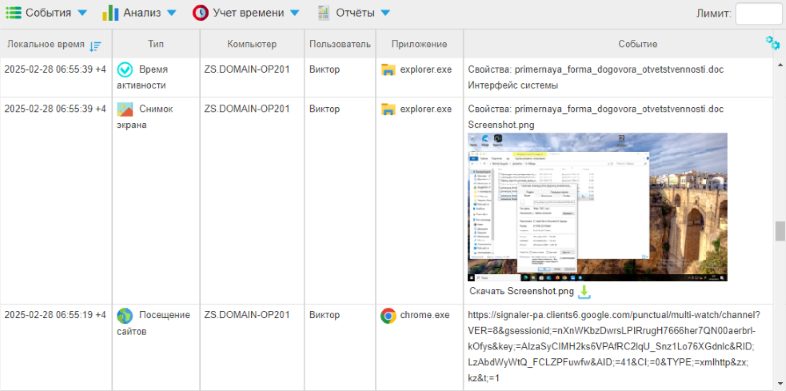
Task: Click the bar chart icon beside Анализ
Action: [x=110, y=13]
